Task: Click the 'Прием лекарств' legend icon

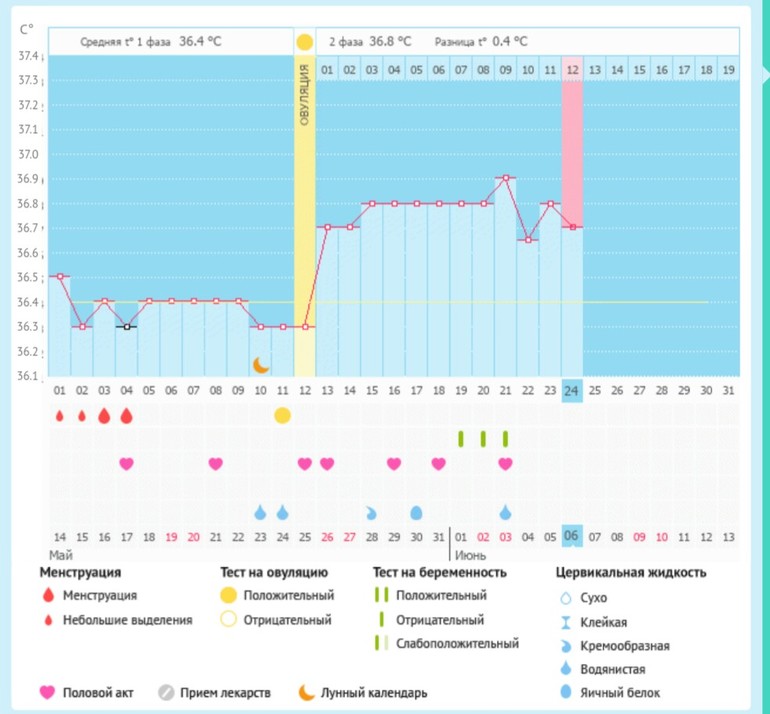Action: 167,692
